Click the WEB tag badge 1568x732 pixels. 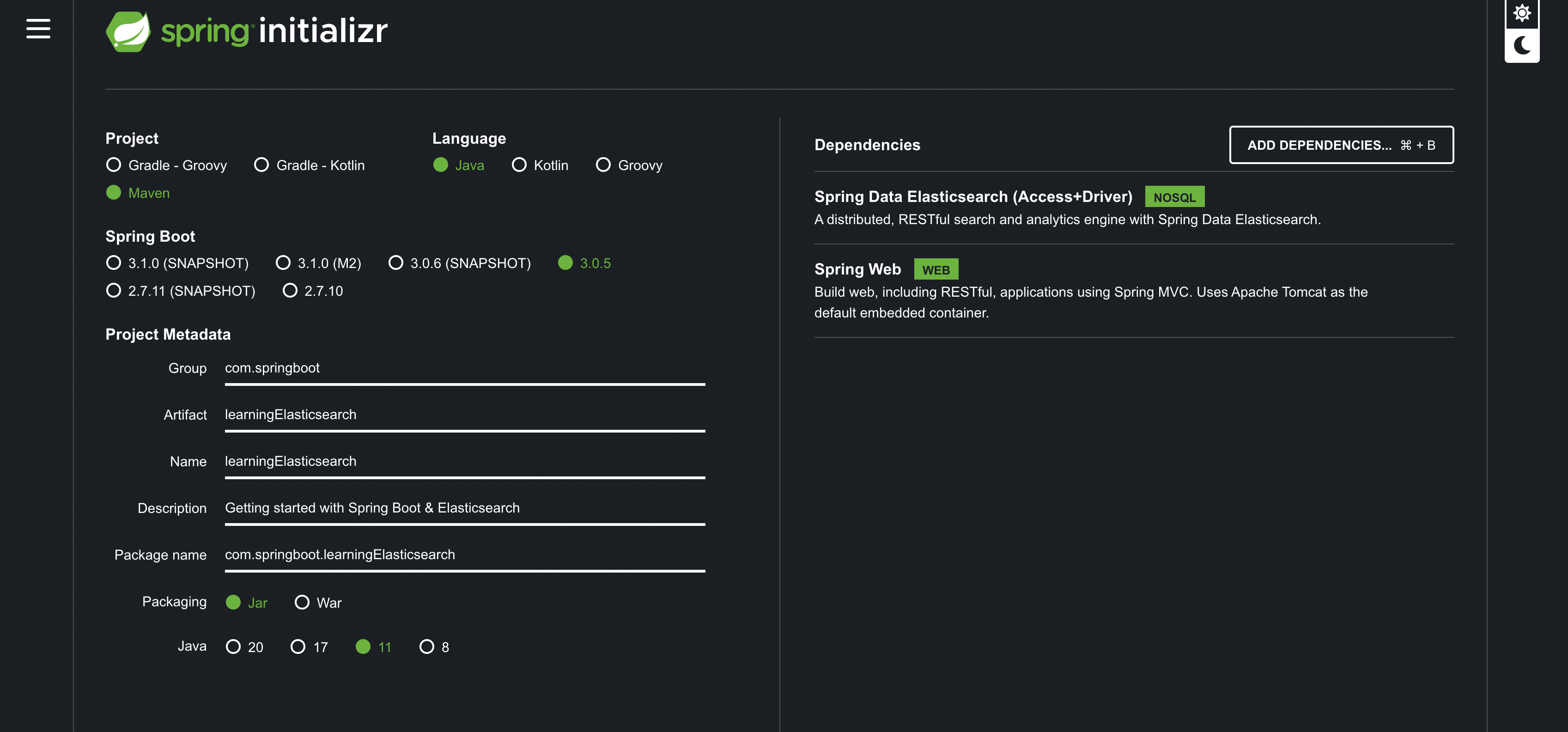point(935,270)
